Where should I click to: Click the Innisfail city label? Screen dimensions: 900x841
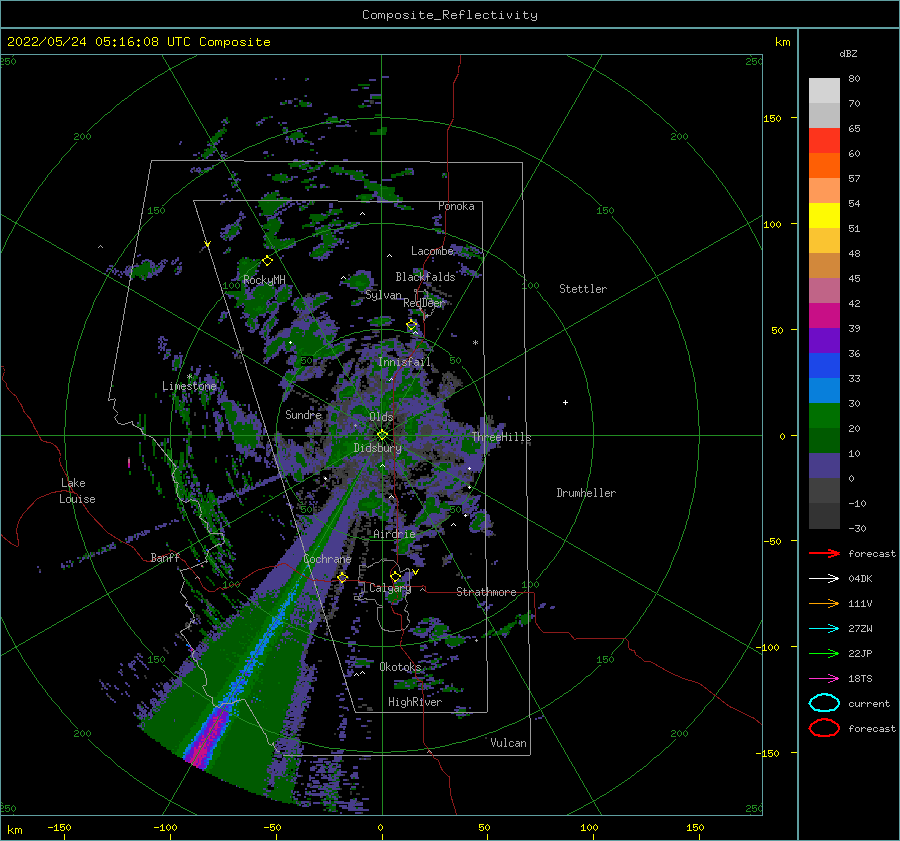coord(404,362)
